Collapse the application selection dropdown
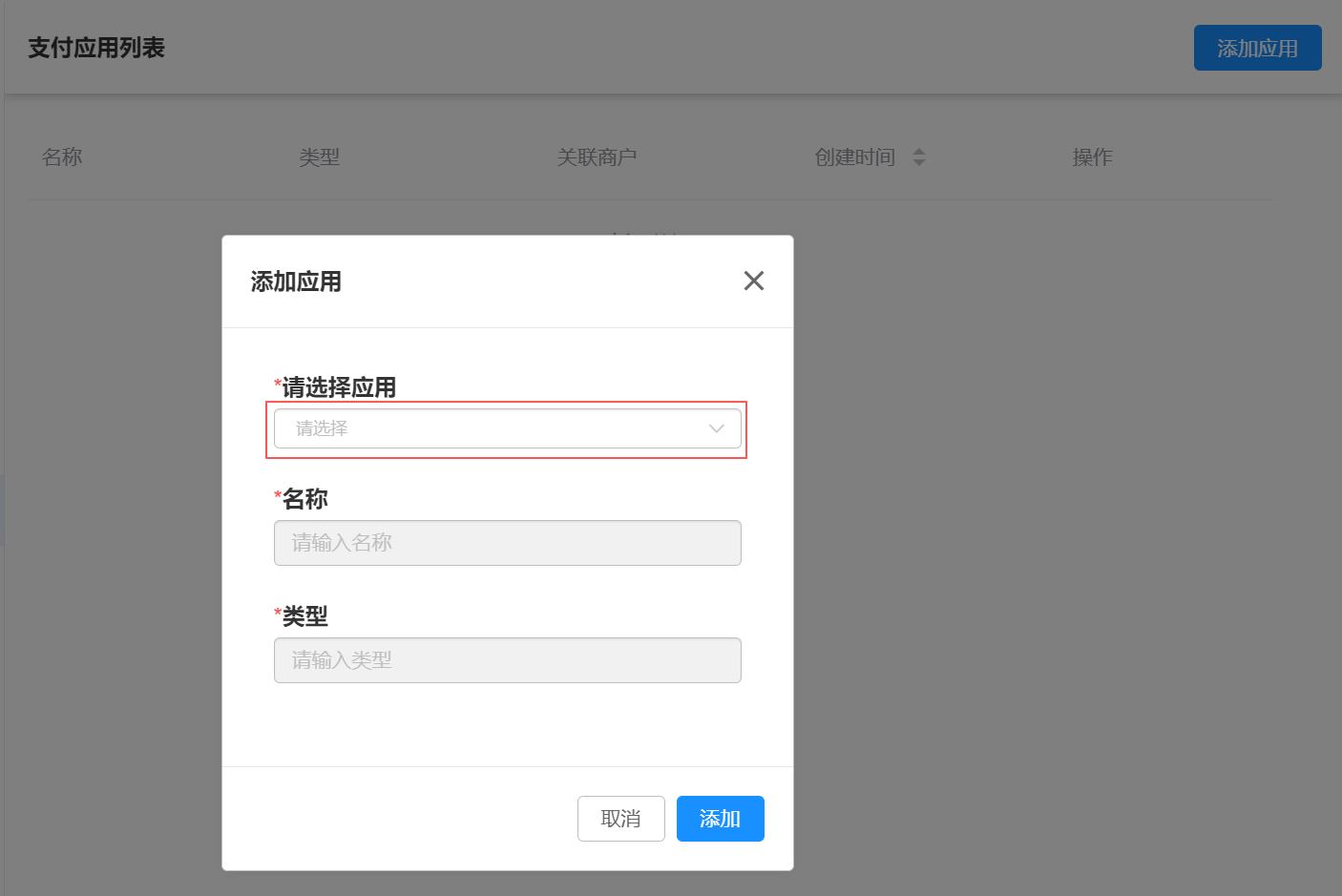 pyautogui.click(x=716, y=428)
